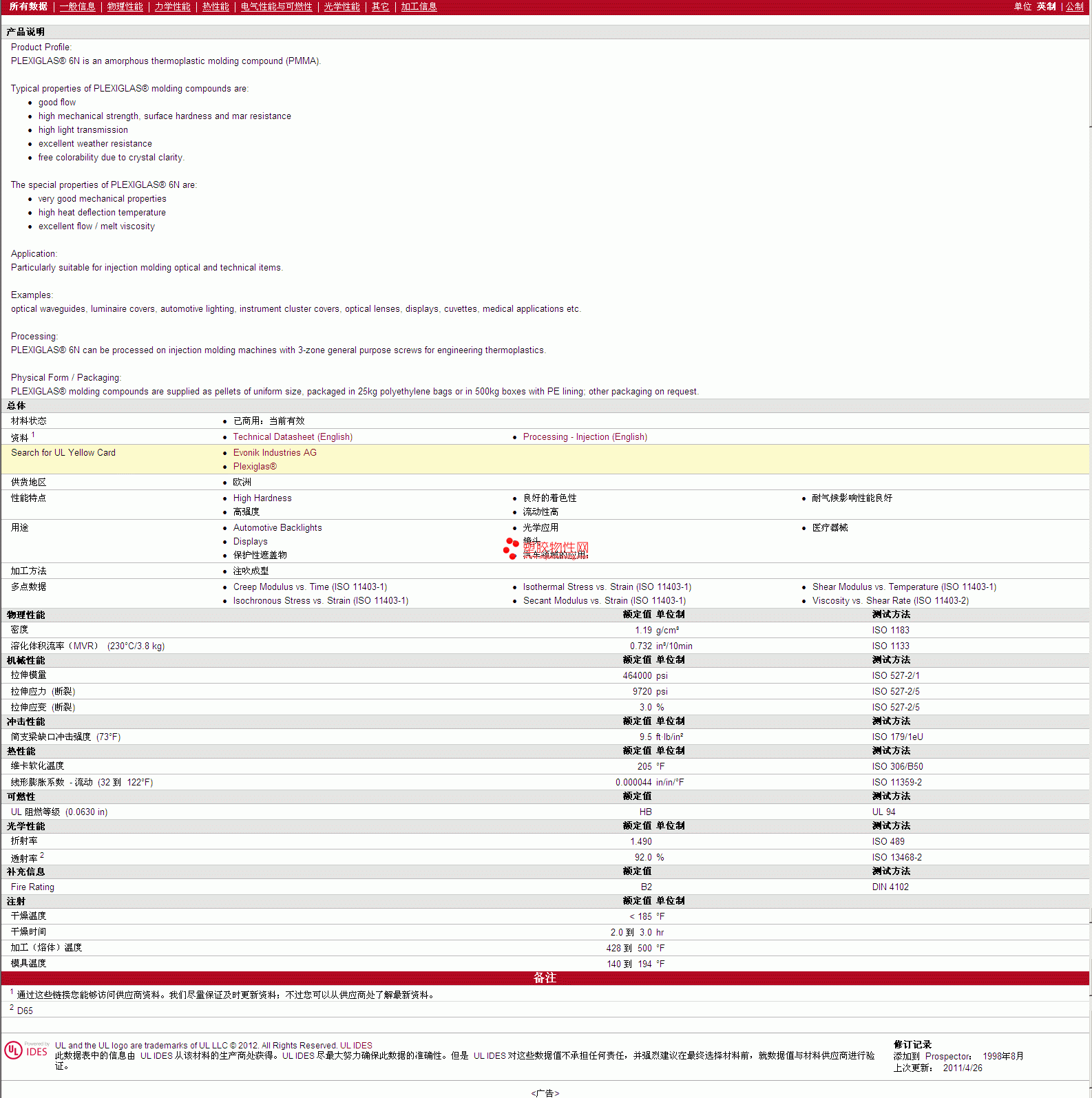Click the 'Fire Rating' row label
Image resolution: width=1092 pixels, height=1098 pixels.
tap(32, 887)
